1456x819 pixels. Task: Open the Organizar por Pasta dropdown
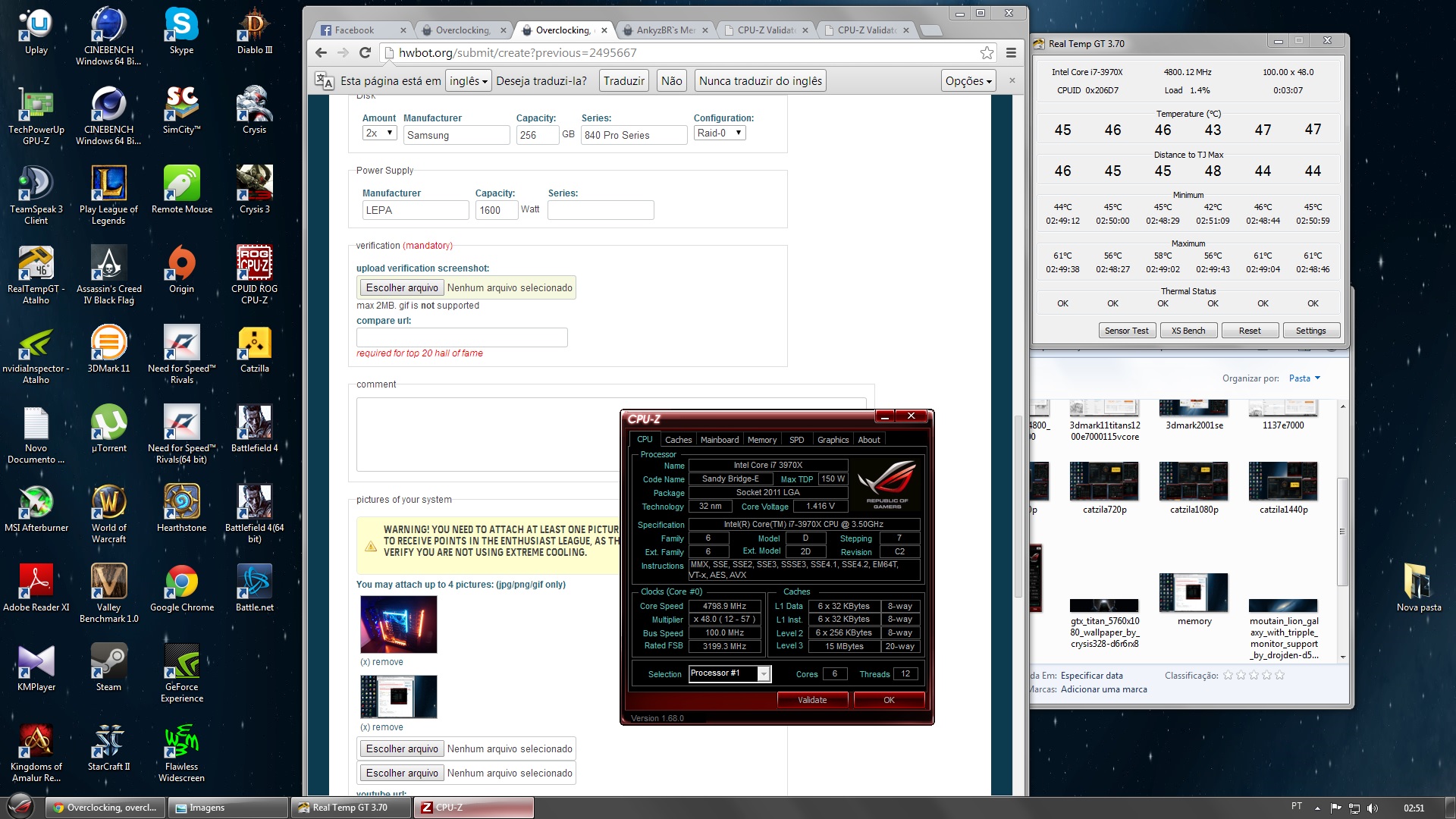point(1304,378)
